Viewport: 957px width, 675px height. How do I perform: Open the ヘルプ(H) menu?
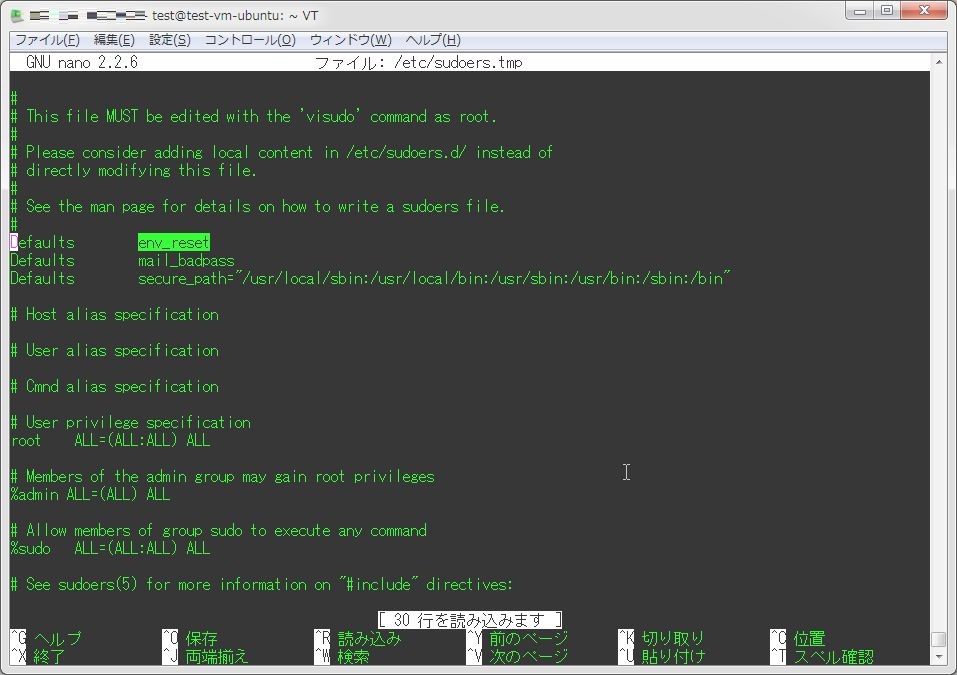(433, 40)
